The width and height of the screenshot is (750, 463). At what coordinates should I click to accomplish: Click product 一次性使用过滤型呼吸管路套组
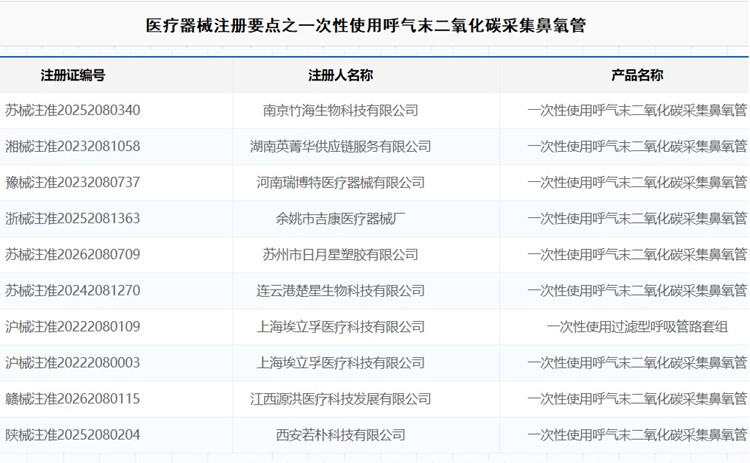pos(637,327)
